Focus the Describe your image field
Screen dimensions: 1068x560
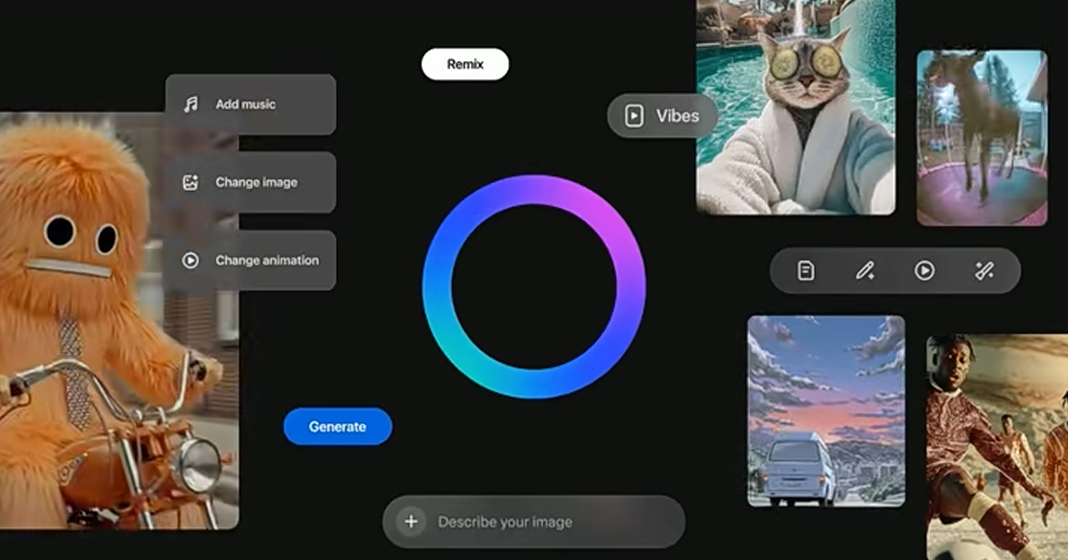(x=534, y=522)
